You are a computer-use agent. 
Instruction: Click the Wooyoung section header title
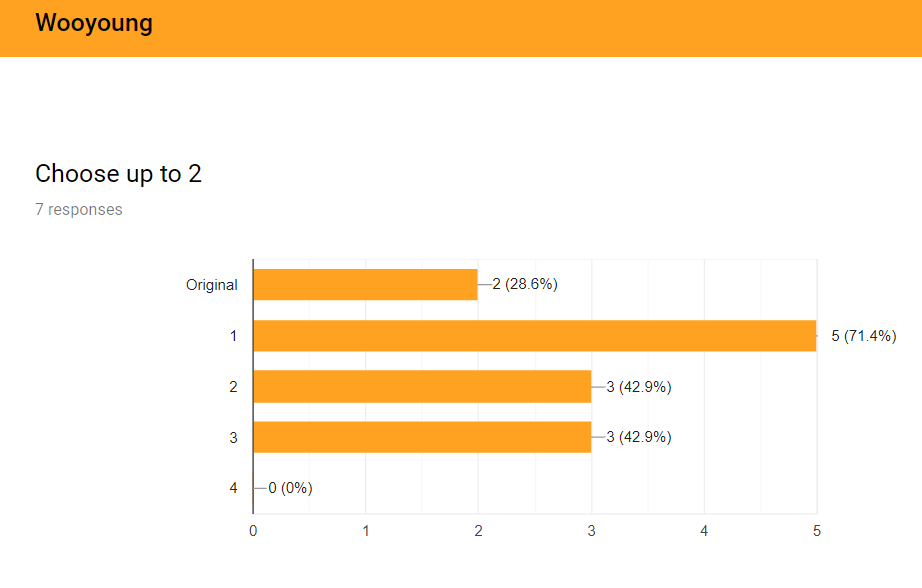[x=94, y=23]
